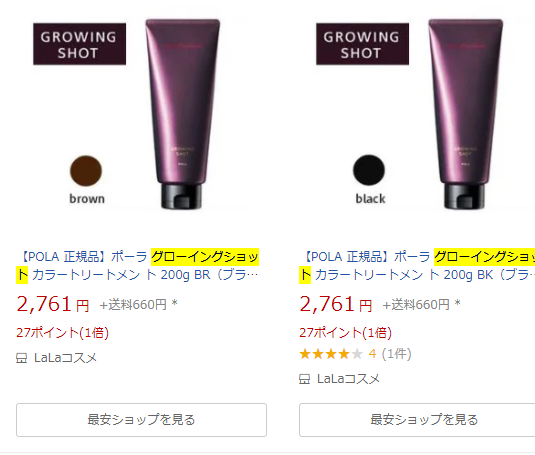This screenshot has height=455, width=535.
Task: Open the (1件) review count link
Action: [x=396, y=354]
